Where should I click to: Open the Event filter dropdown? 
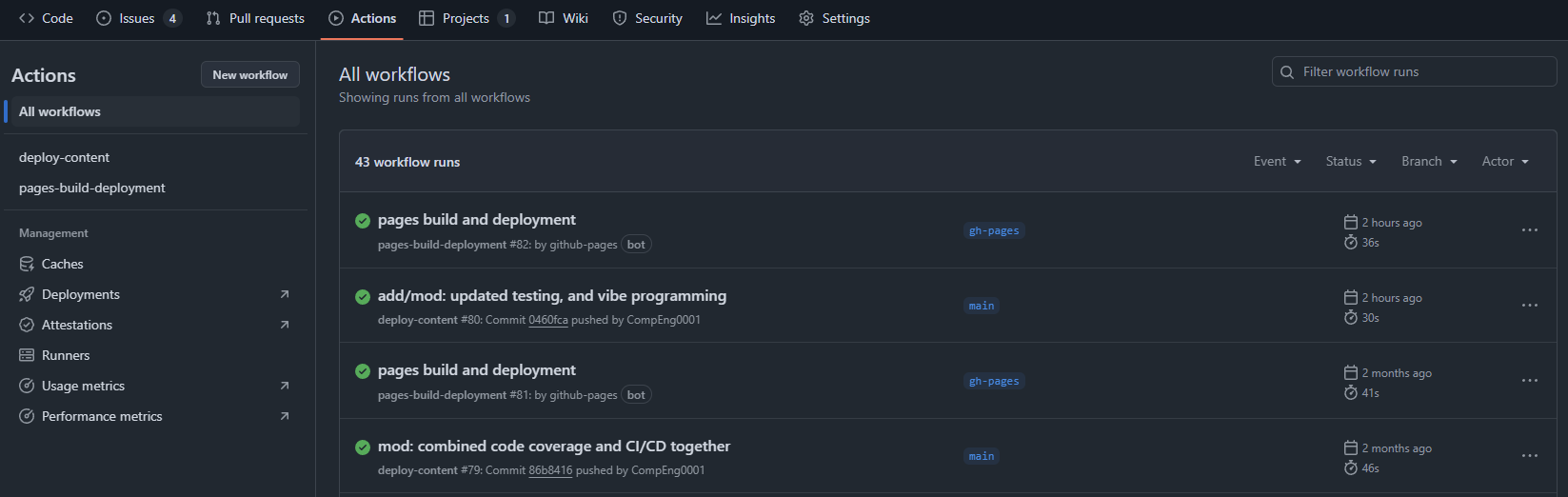tap(1277, 162)
